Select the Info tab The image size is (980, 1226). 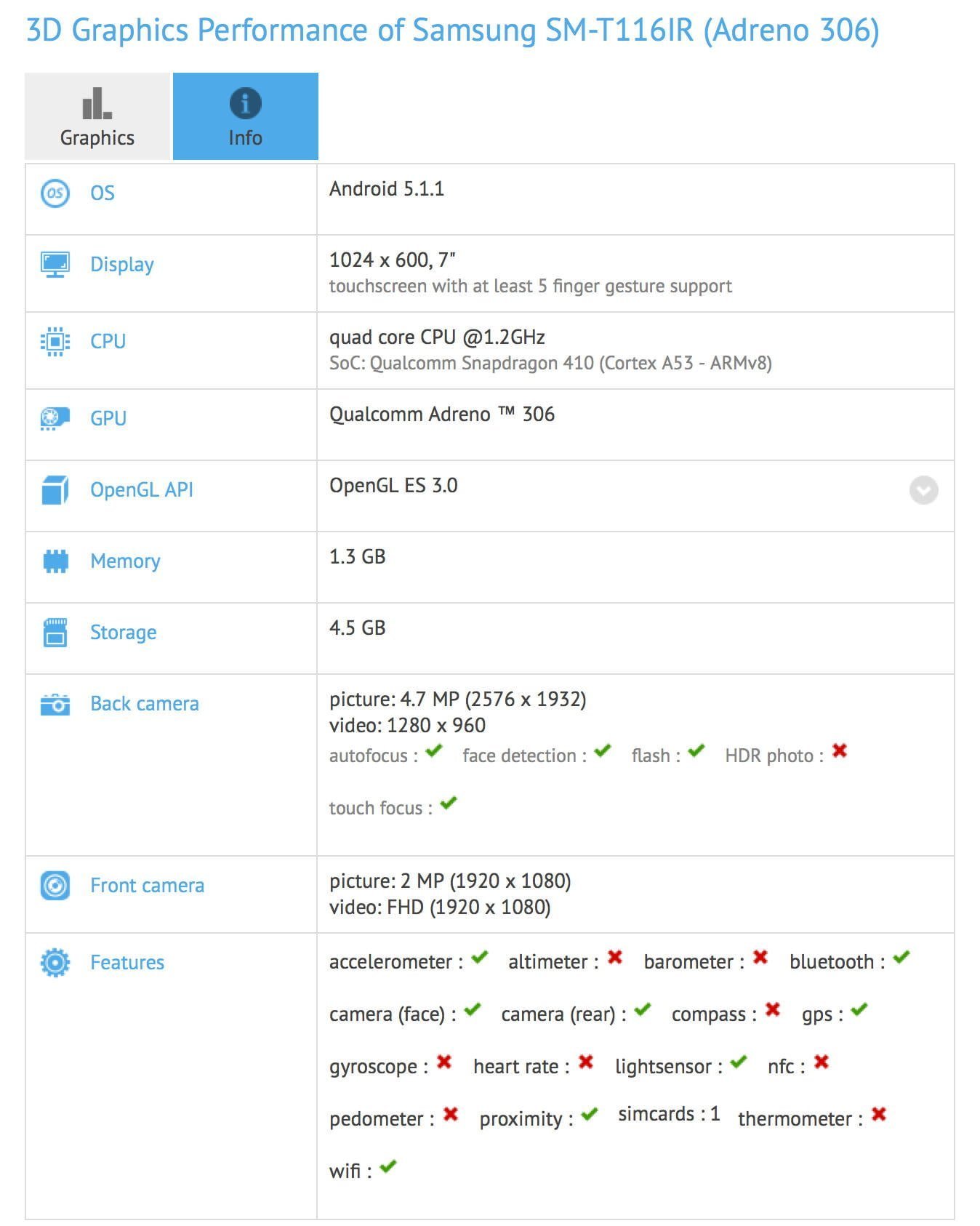pos(246,116)
